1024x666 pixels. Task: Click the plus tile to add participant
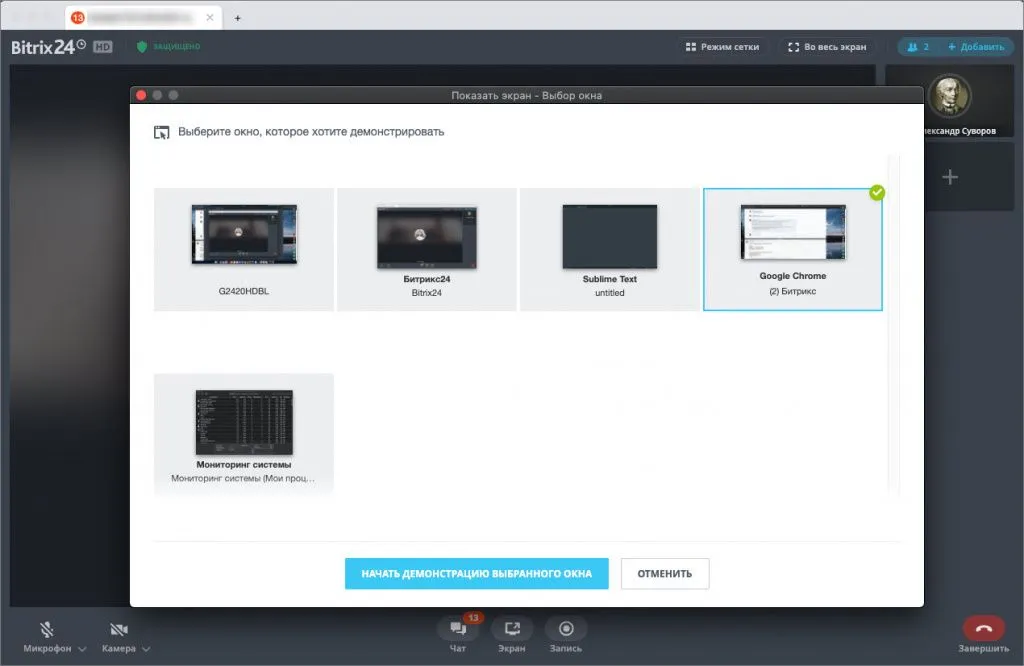click(x=950, y=177)
